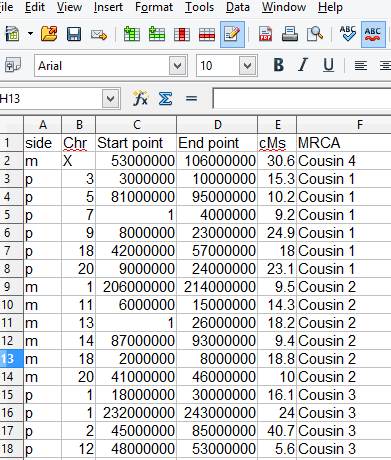Open the Format menu

(154, 7)
